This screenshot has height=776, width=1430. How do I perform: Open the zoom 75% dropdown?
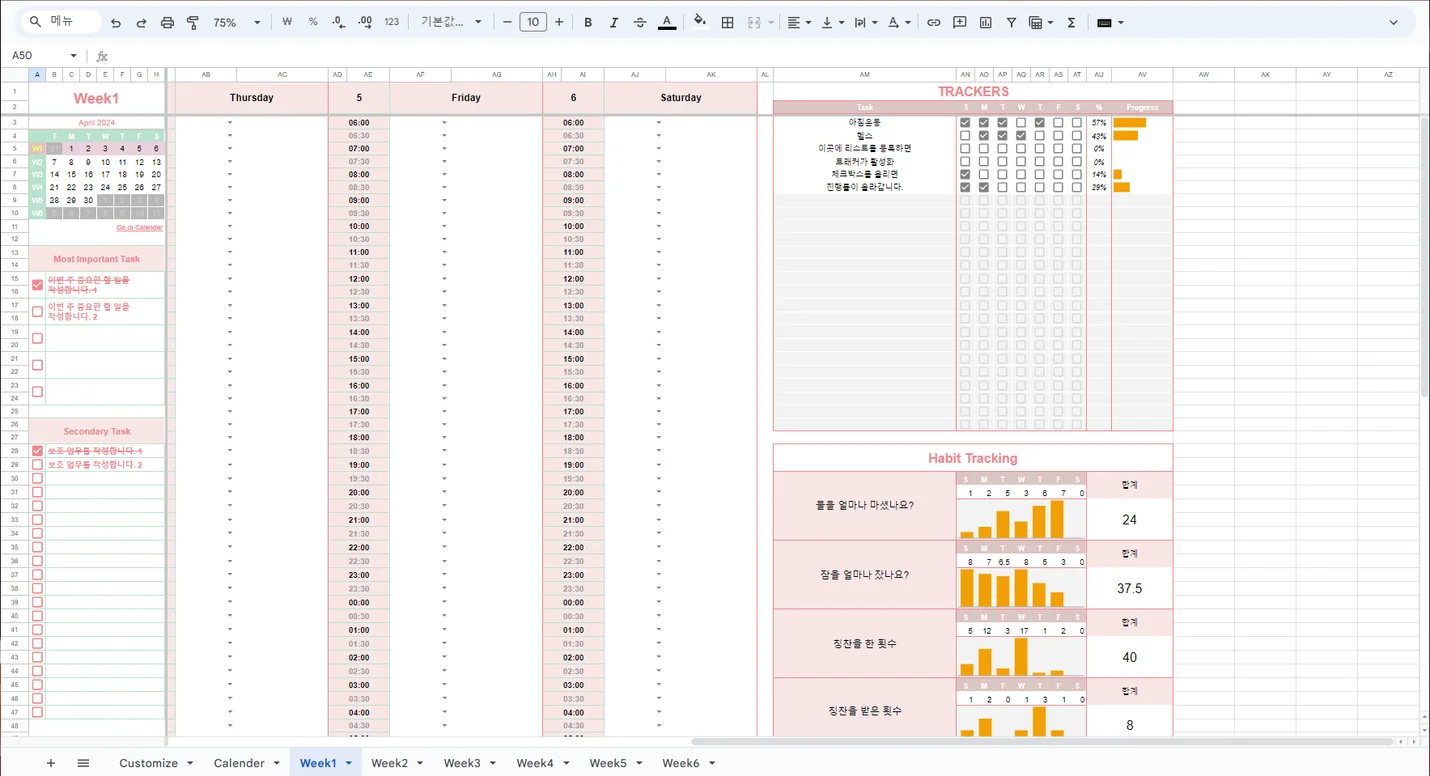pyautogui.click(x=237, y=22)
